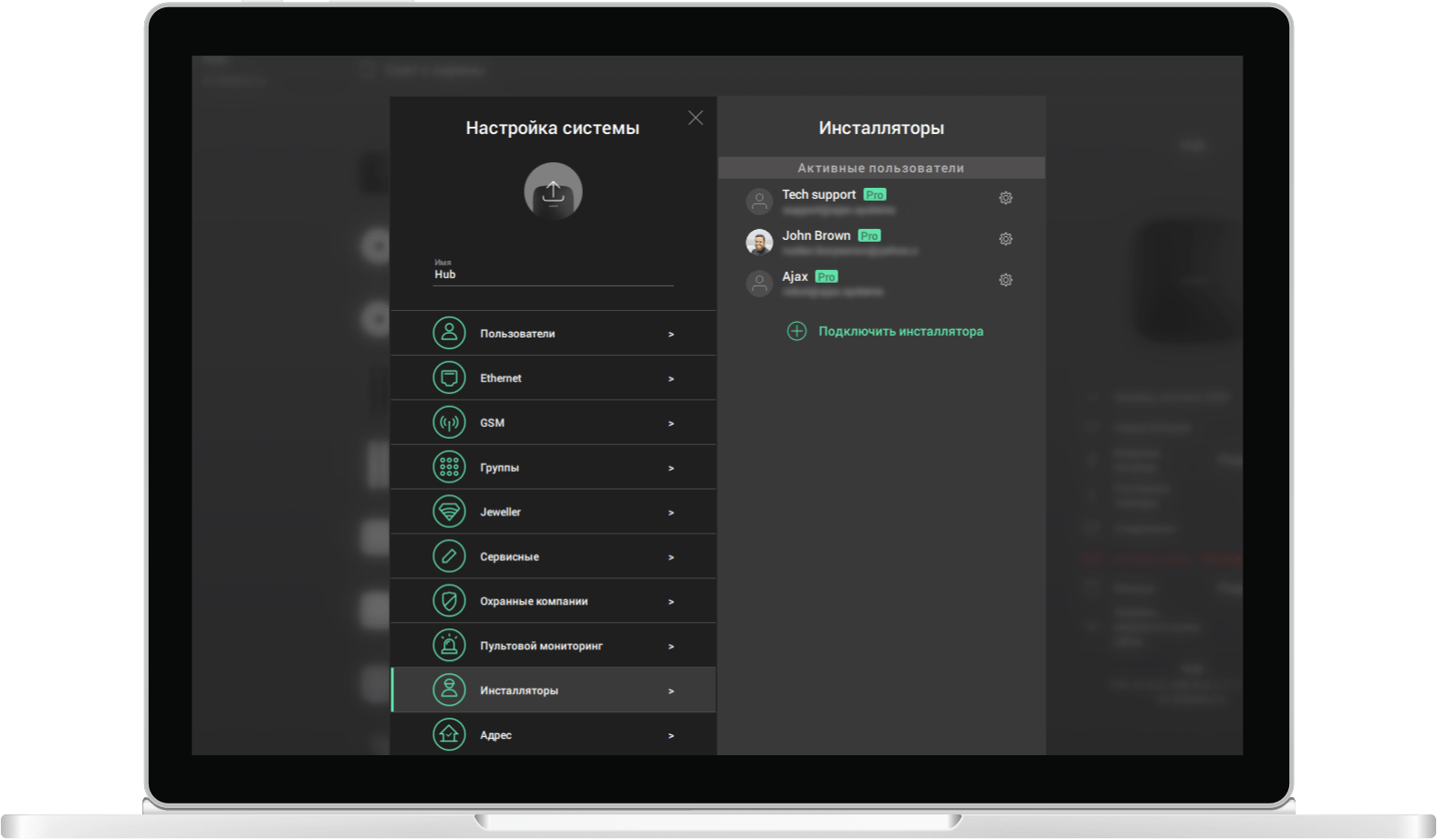Viewport: 1437px width, 840px height.
Task: Select the security companies shield icon
Action: click(x=449, y=602)
